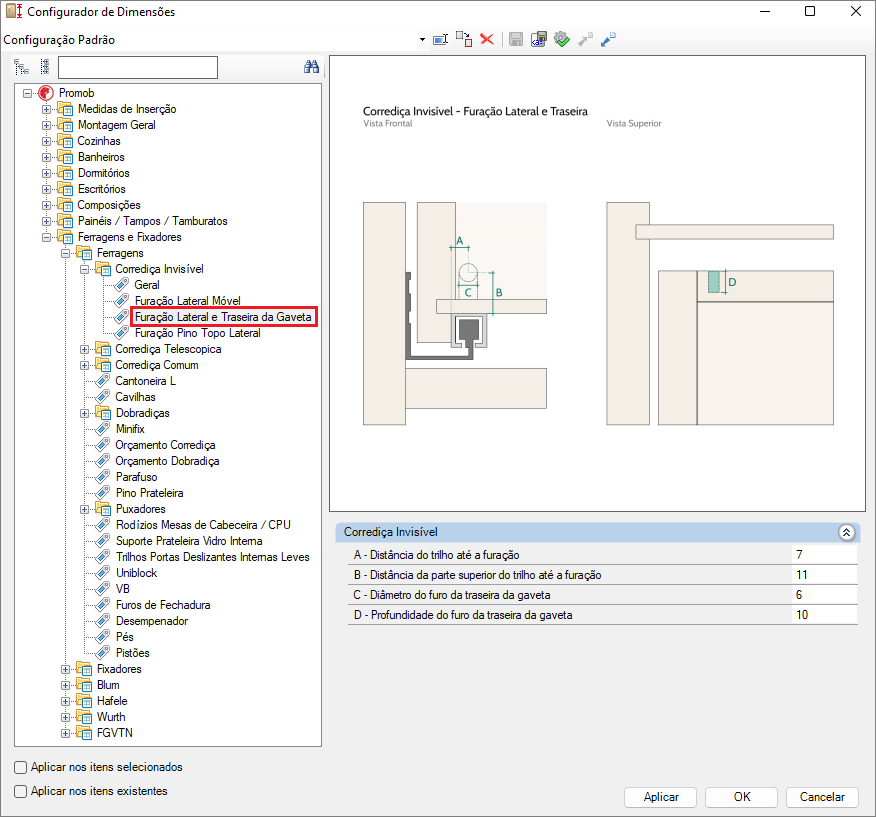Click the tag icon beside Furação Lateral Móvel
This screenshot has height=817, width=876.
click(x=121, y=301)
